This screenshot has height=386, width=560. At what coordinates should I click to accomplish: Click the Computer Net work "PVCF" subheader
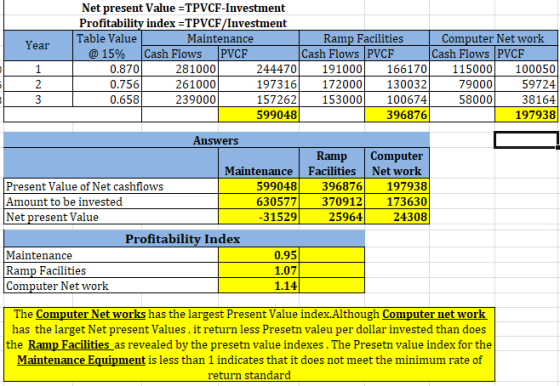pos(526,54)
